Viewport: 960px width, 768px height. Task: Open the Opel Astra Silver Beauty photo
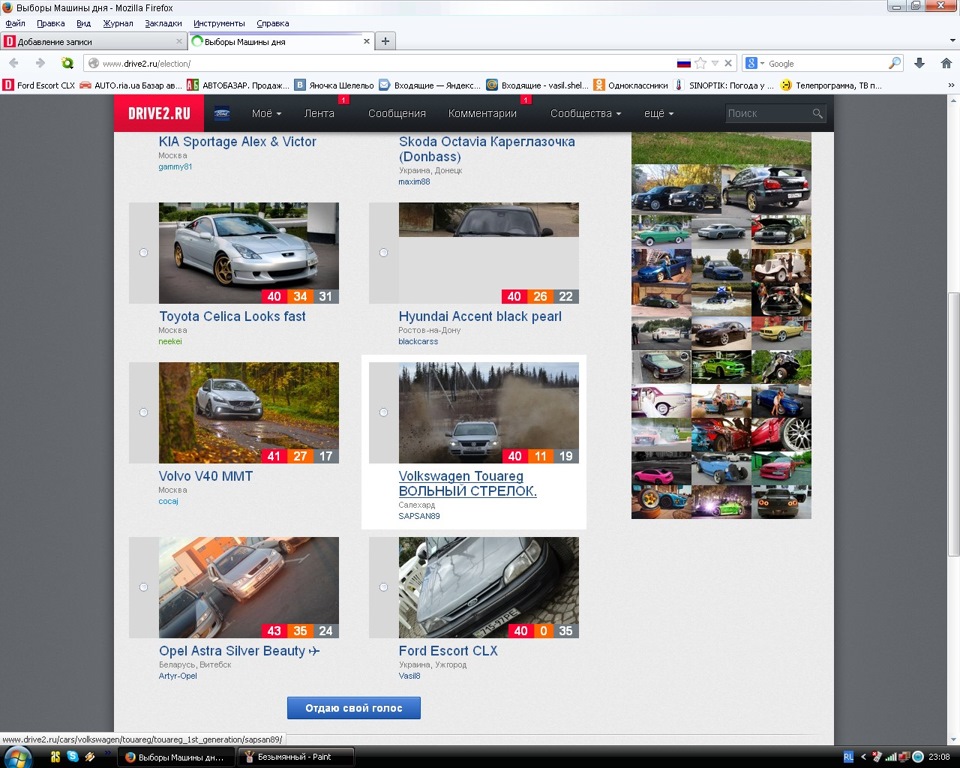pyautogui.click(x=249, y=587)
